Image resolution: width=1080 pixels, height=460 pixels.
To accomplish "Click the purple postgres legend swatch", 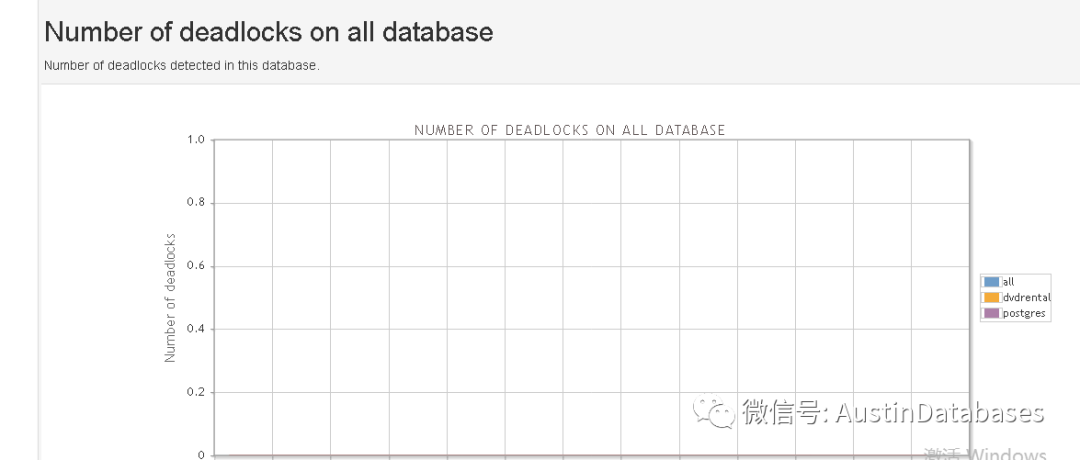I will (991, 313).
